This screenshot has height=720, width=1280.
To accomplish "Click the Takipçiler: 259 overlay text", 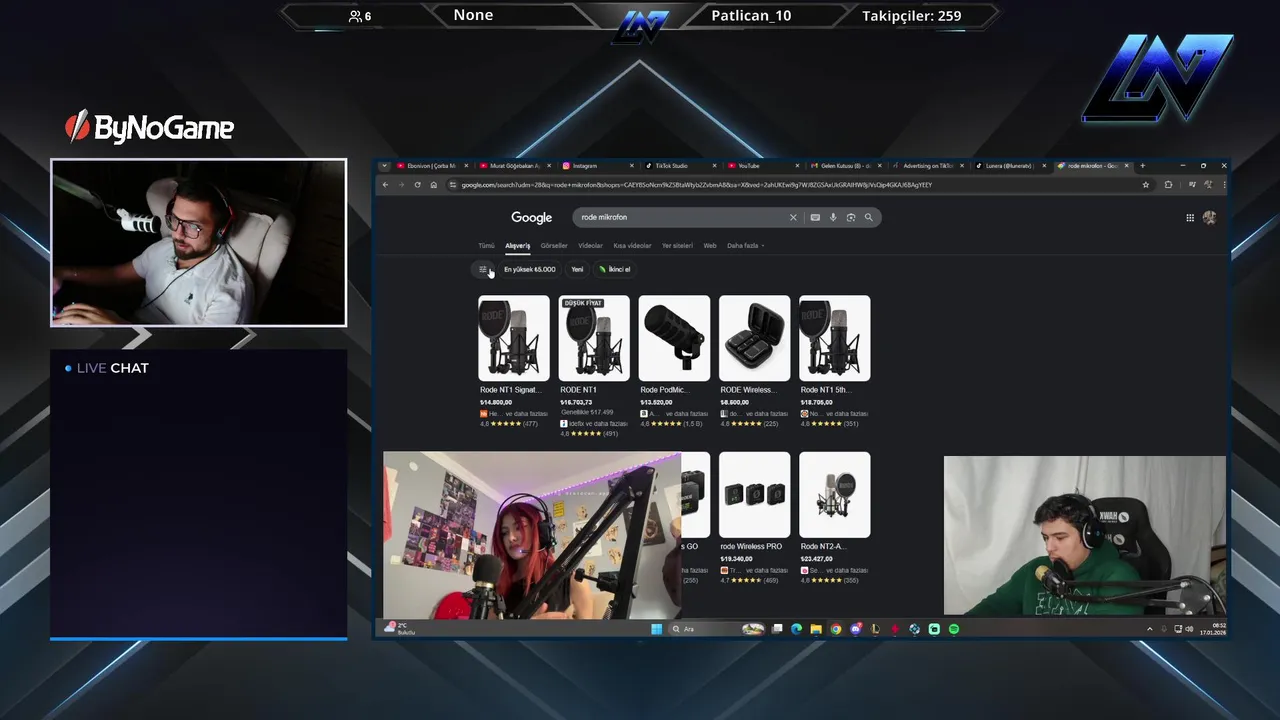I will (x=911, y=15).
